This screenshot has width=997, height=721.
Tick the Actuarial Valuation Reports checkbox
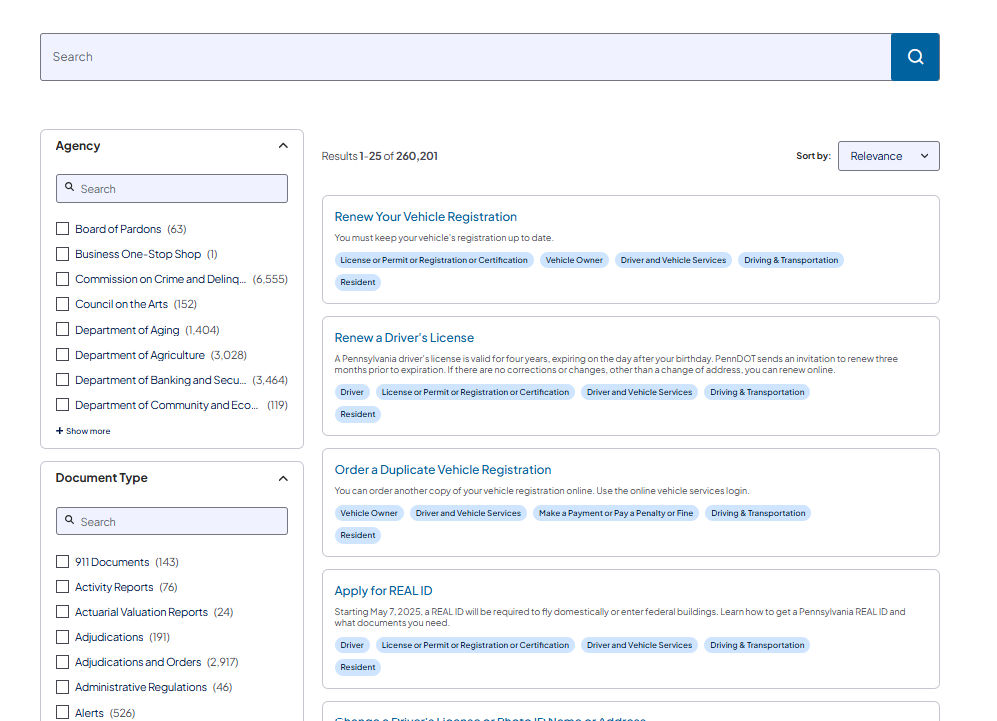click(x=62, y=612)
